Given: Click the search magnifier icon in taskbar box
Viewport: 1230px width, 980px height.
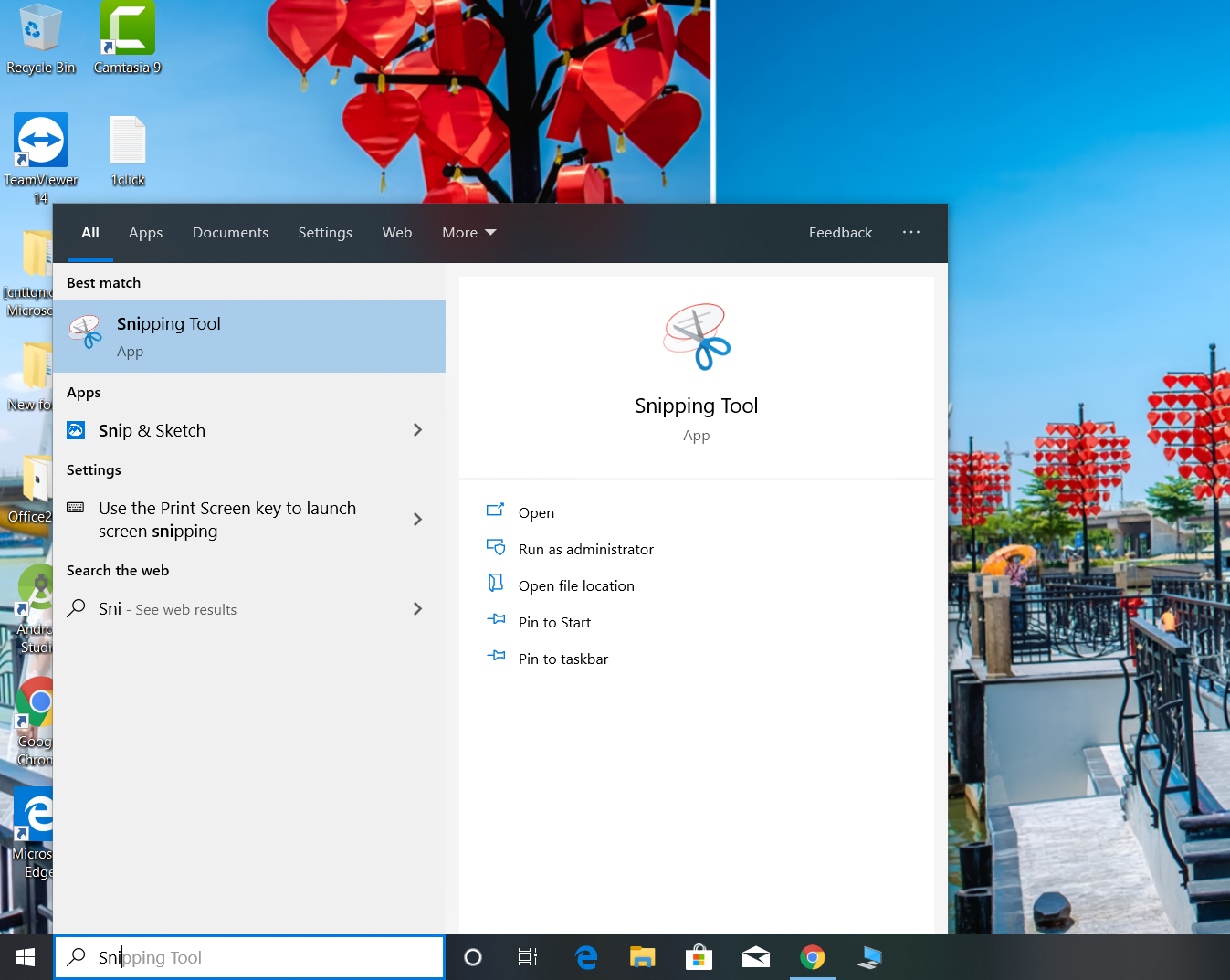Looking at the screenshot, I should coord(77,956).
